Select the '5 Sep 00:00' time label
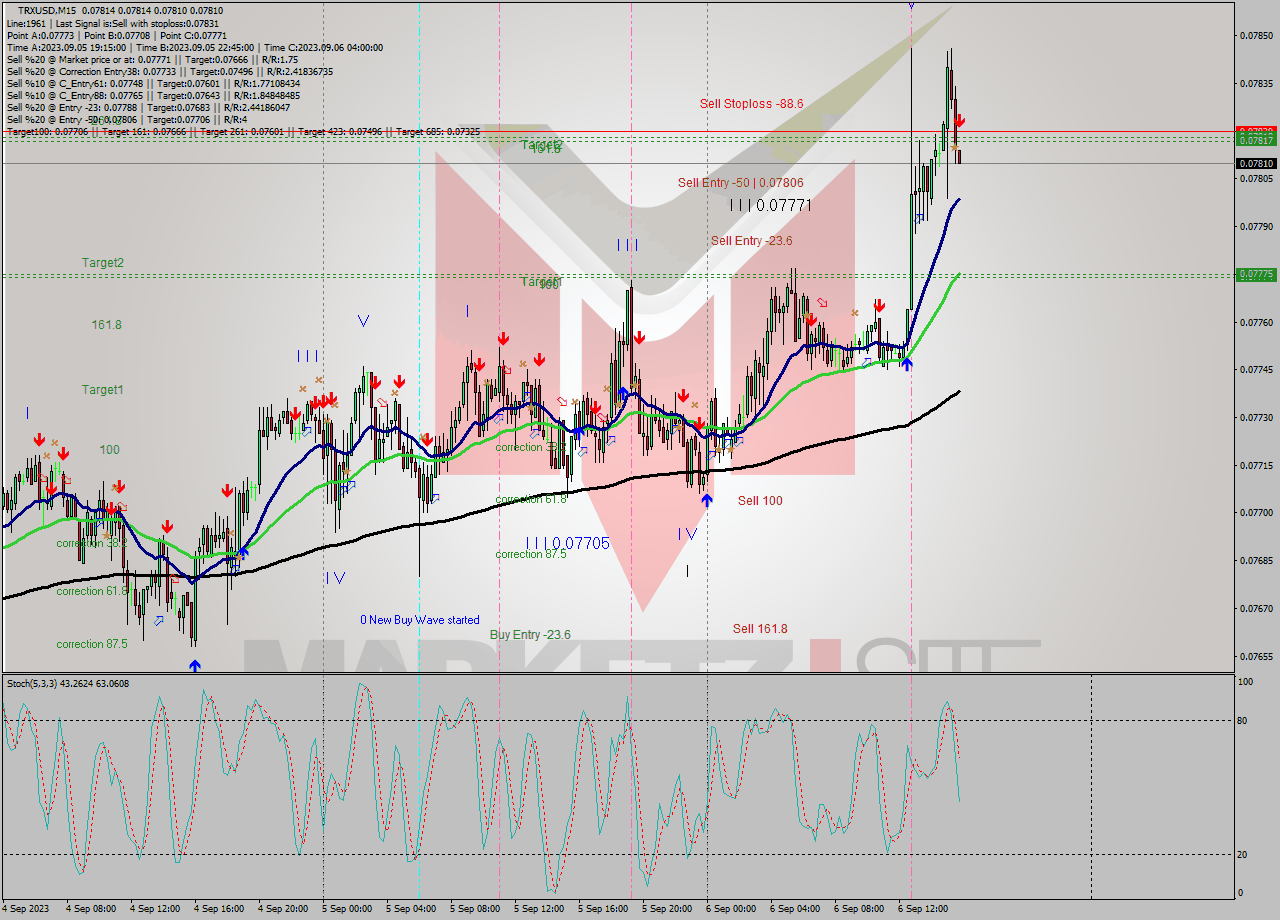This screenshot has height=920, width=1280. (x=347, y=909)
